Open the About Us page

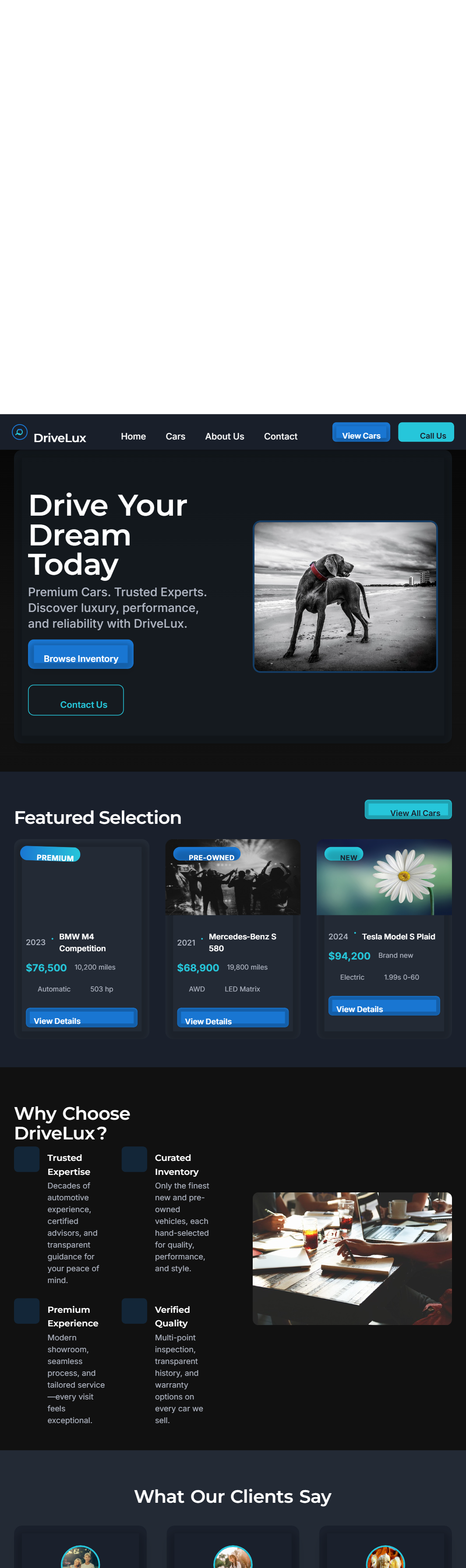[225, 436]
